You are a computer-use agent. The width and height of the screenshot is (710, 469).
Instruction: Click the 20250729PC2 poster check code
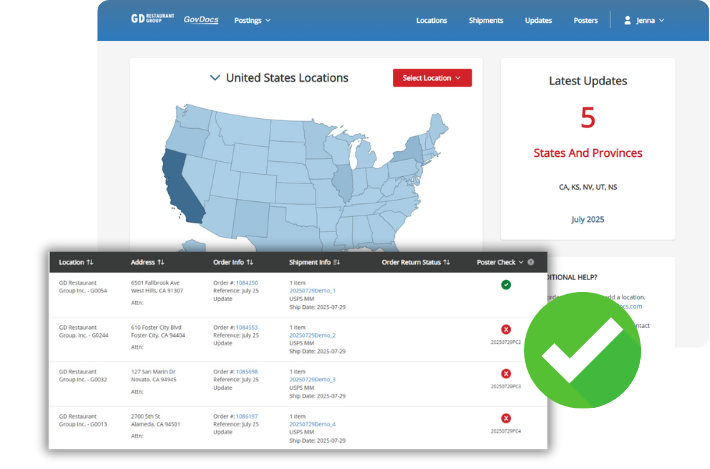click(x=506, y=342)
